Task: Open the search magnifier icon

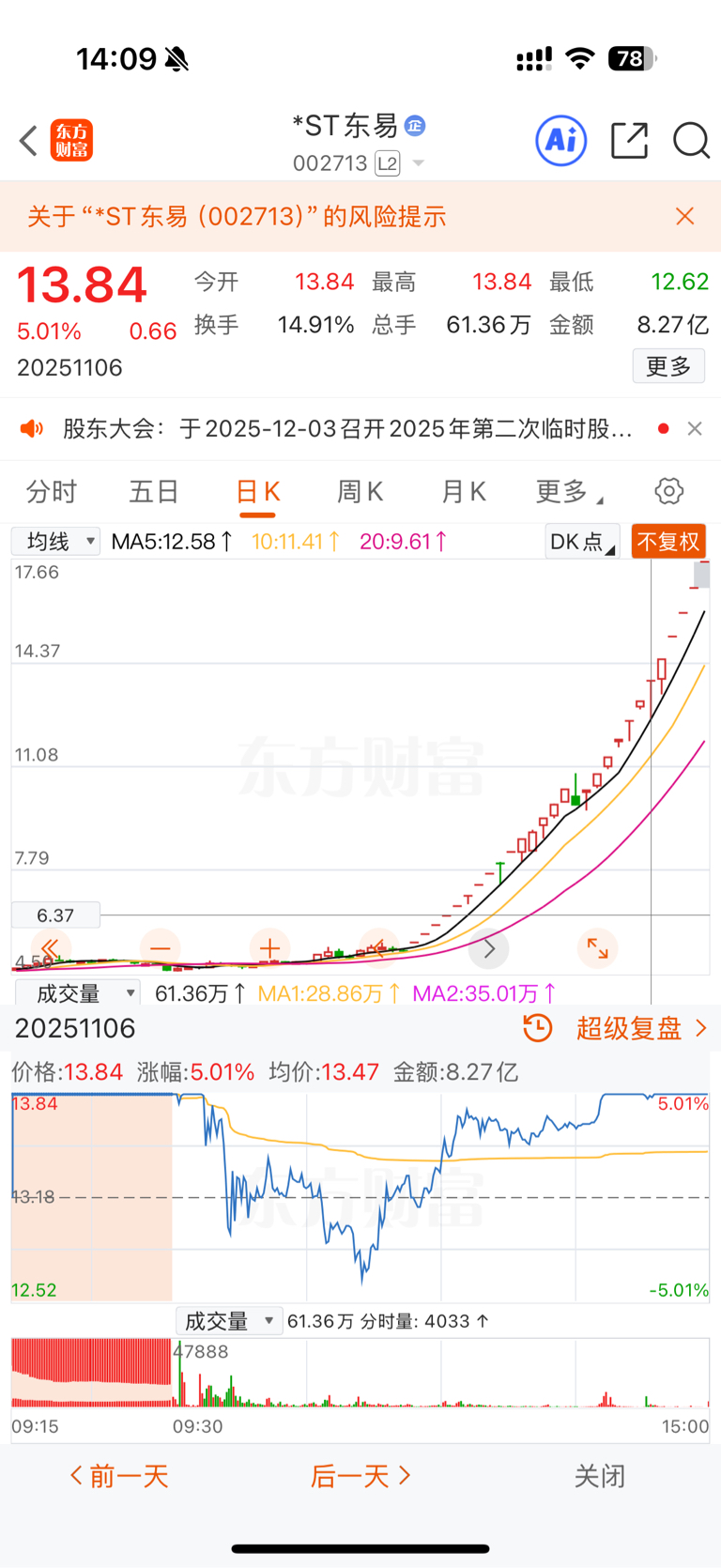Action: [691, 141]
